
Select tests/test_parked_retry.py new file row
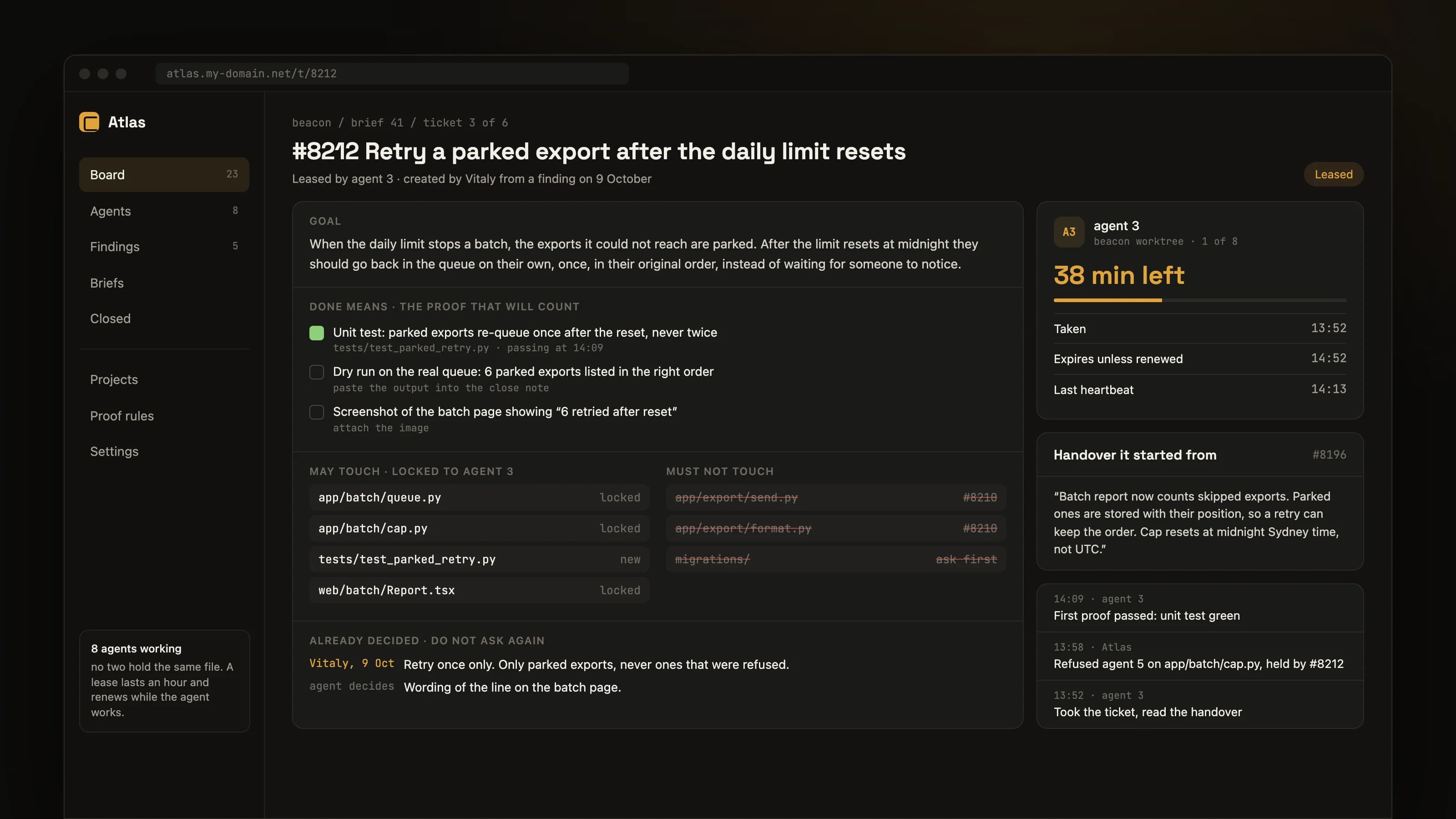(x=479, y=560)
